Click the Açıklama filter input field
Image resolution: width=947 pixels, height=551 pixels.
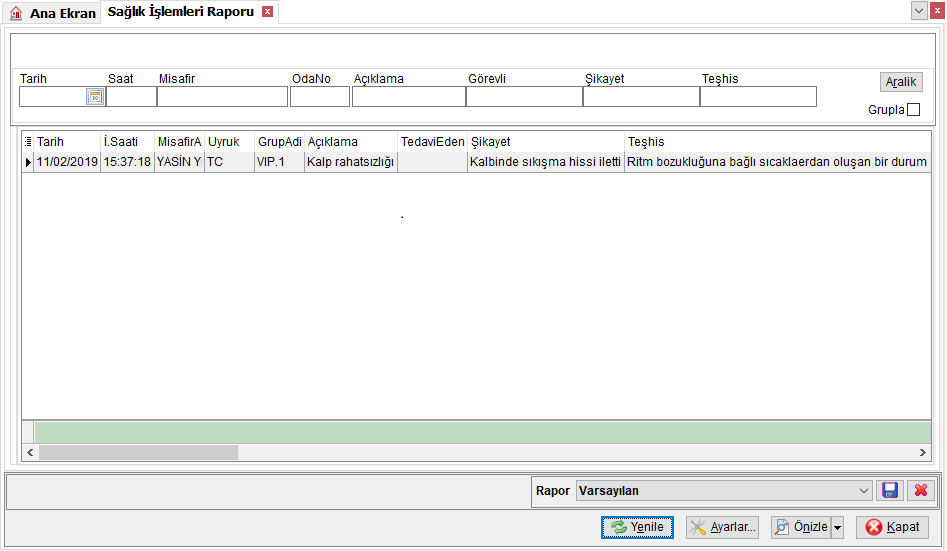click(x=409, y=97)
